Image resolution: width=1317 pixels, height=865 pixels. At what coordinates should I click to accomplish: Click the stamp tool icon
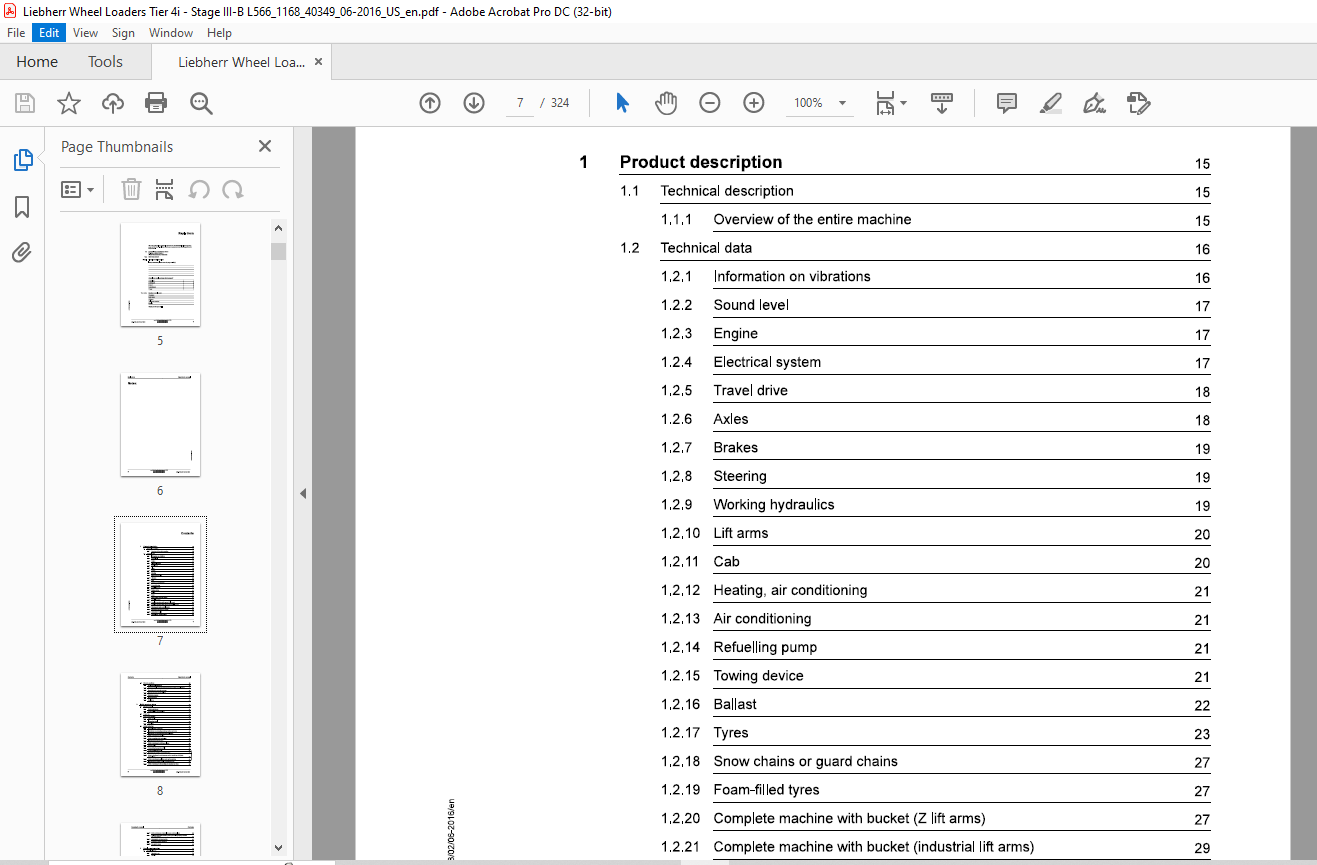[1139, 103]
